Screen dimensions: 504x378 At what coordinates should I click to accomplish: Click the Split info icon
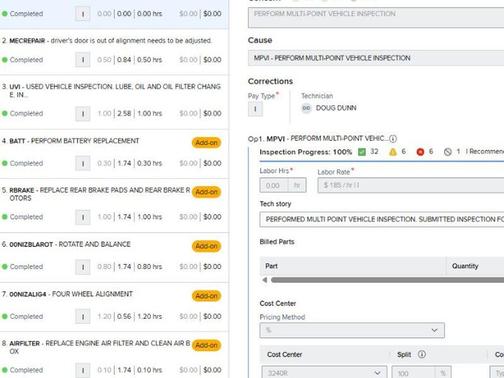click(x=422, y=354)
